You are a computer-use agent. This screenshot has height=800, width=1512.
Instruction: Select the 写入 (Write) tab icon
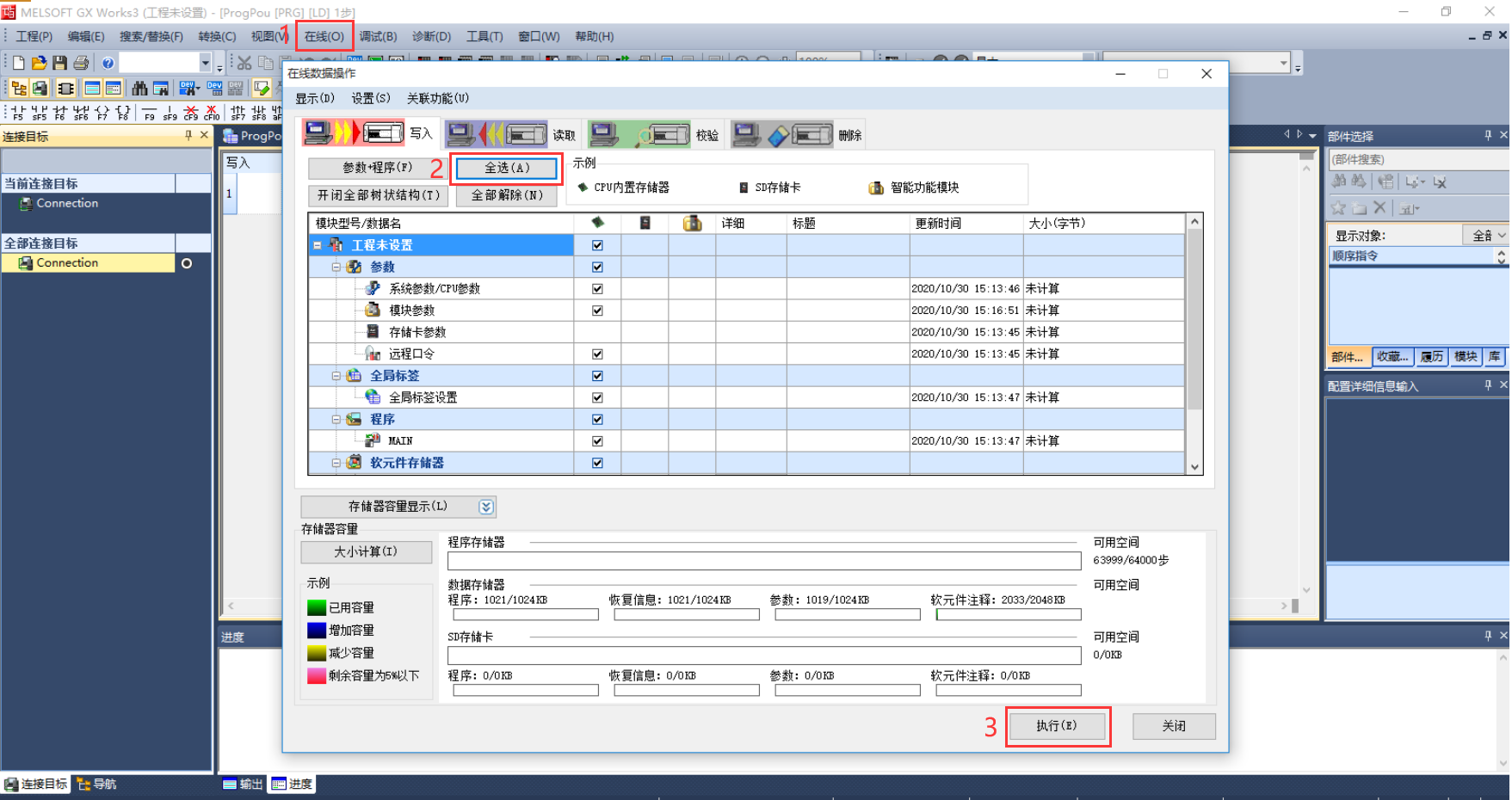pos(353,133)
